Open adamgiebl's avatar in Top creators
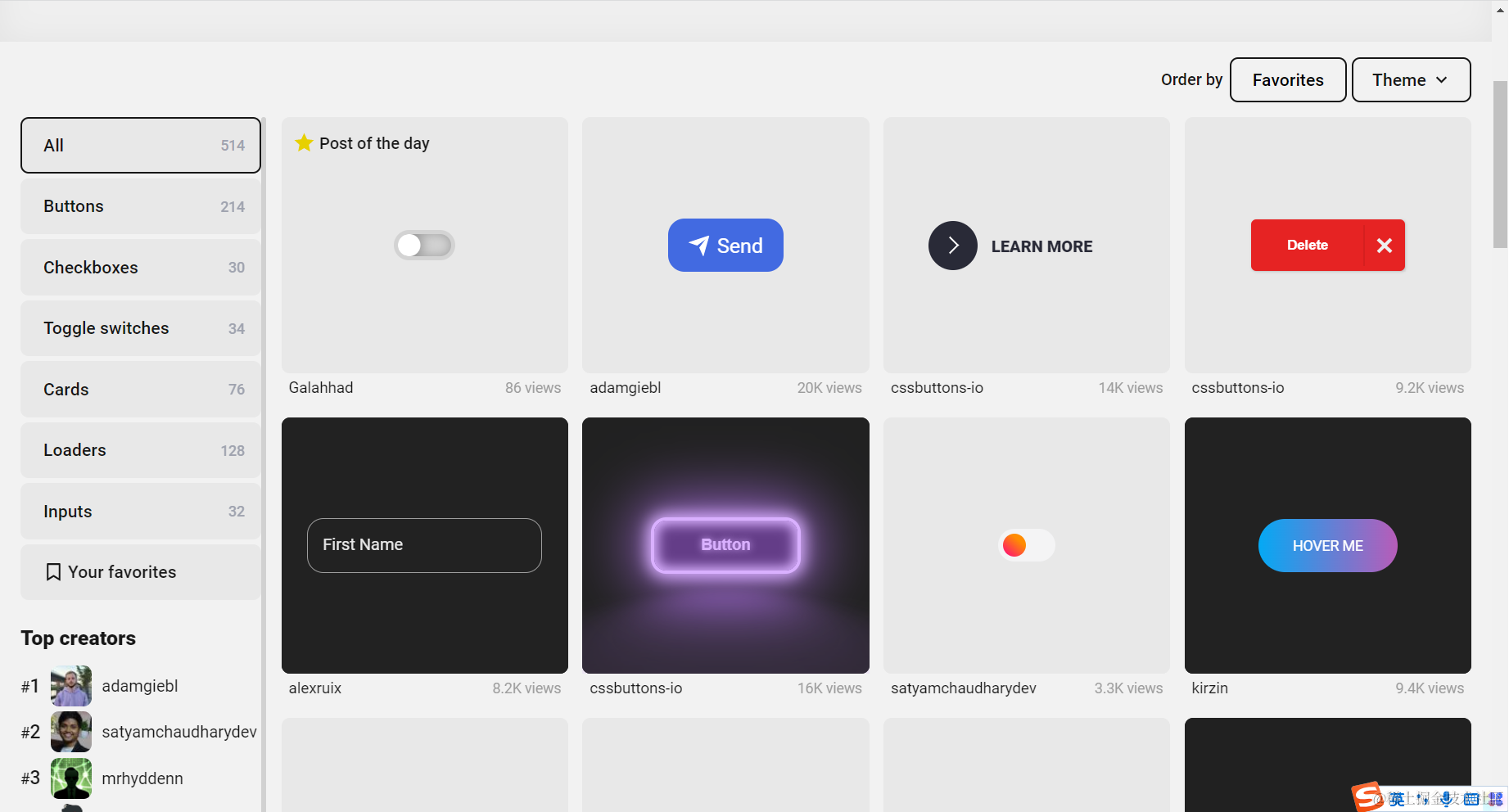The image size is (1509, 812). (x=71, y=686)
